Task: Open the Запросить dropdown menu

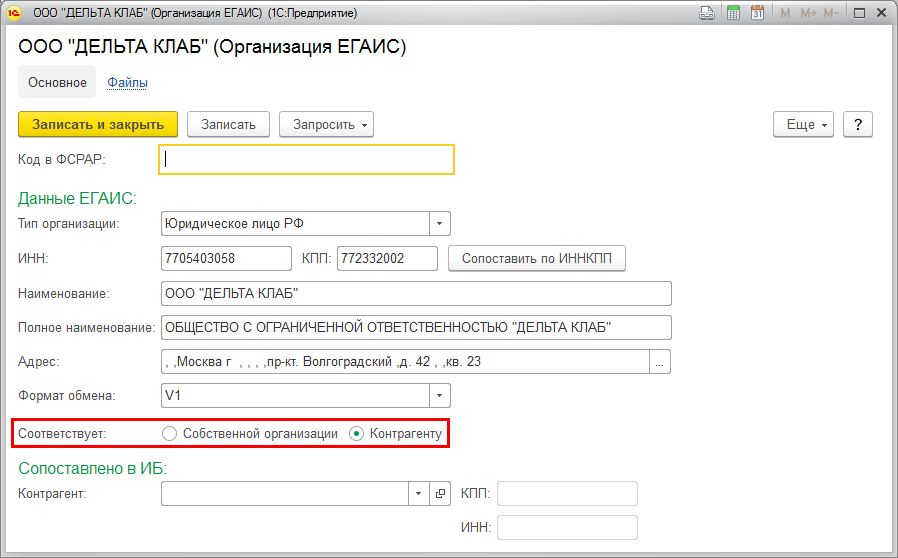Action: (326, 124)
